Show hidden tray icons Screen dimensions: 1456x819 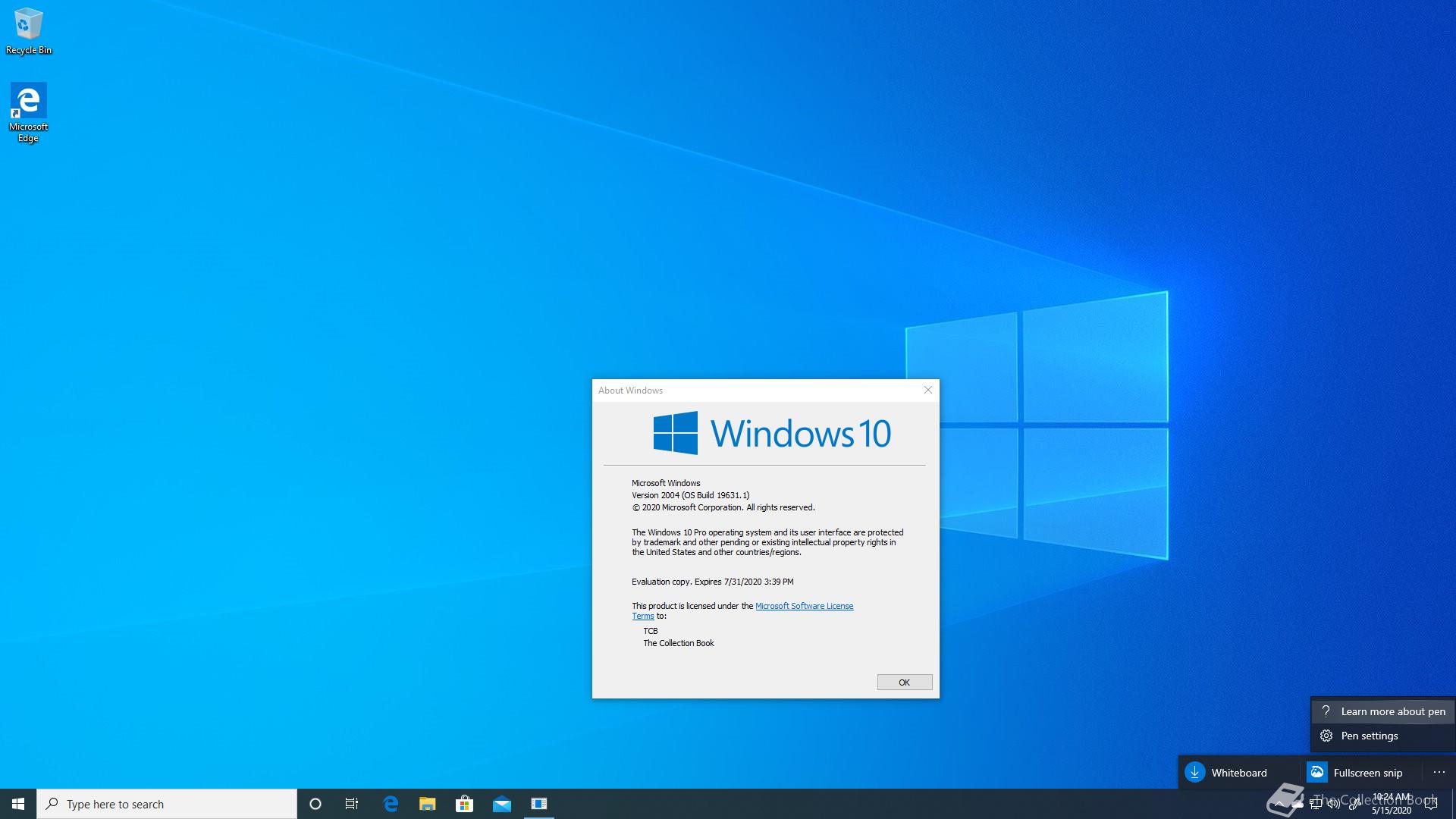click(x=1279, y=804)
